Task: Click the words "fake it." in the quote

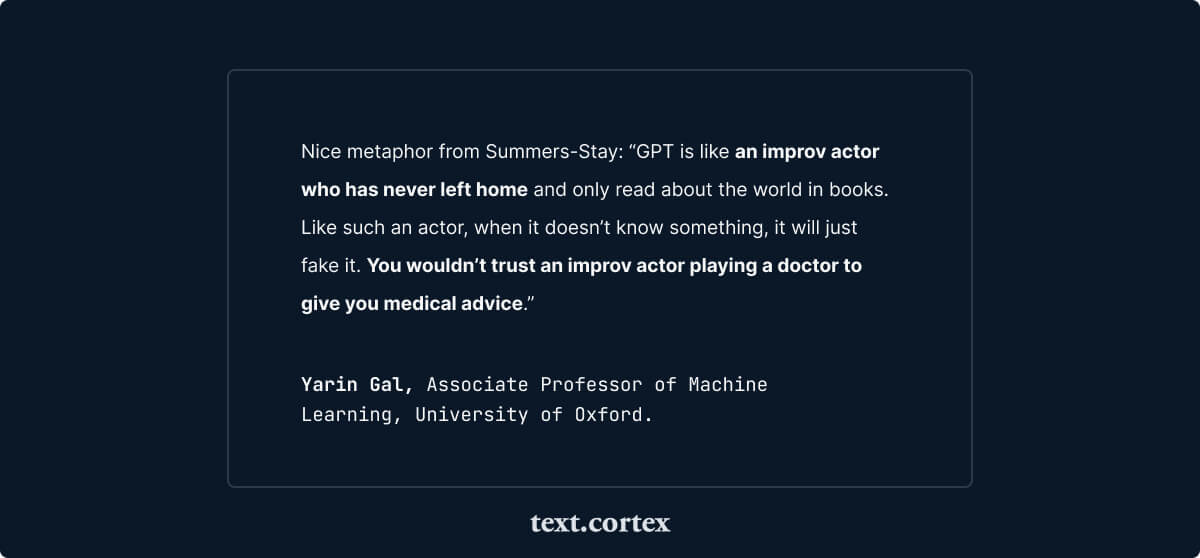Action: (331, 266)
